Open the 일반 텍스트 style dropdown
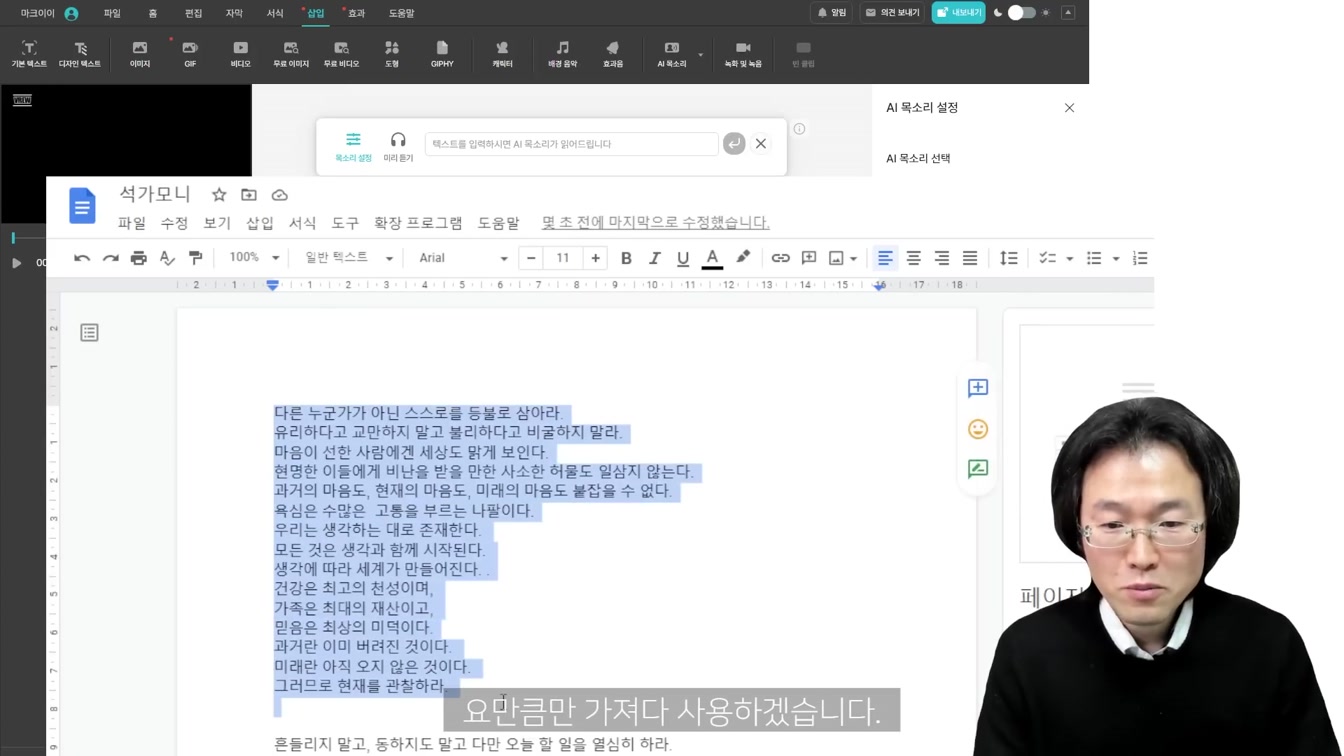Screen dimensions: 1344x756 (349, 258)
